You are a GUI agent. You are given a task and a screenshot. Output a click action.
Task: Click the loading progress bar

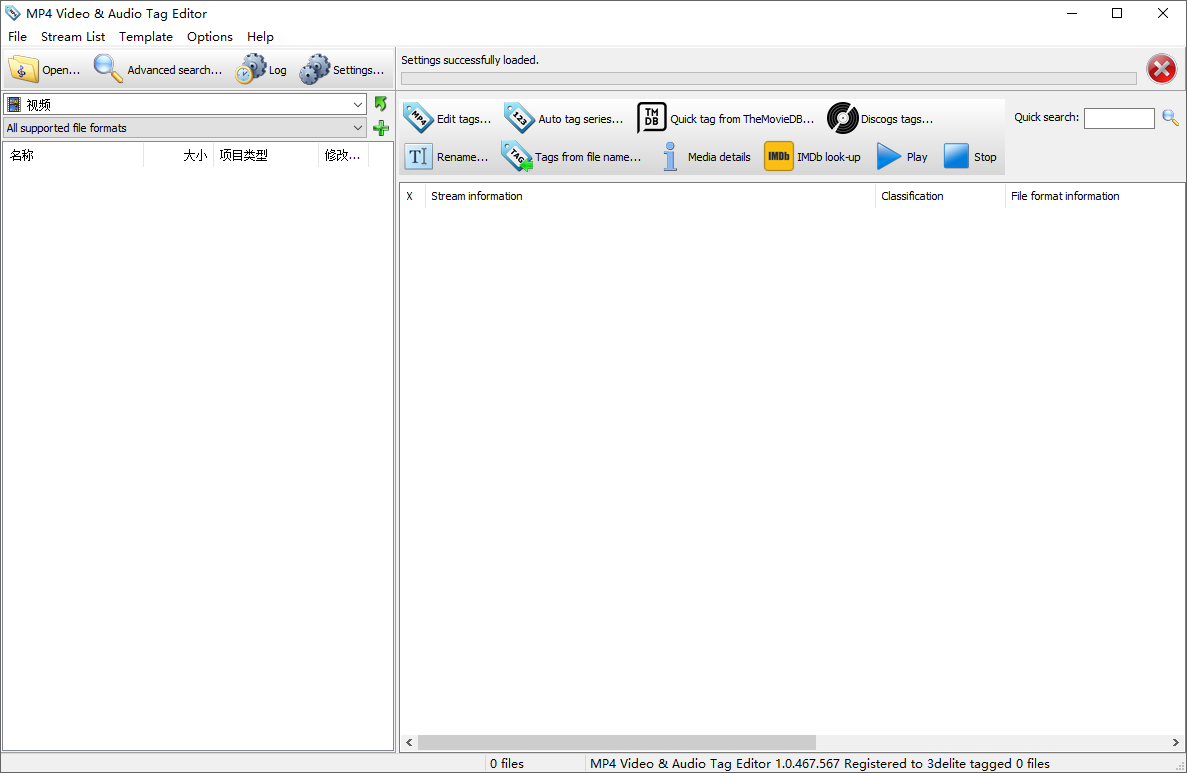pyautogui.click(x=768, y=78)
